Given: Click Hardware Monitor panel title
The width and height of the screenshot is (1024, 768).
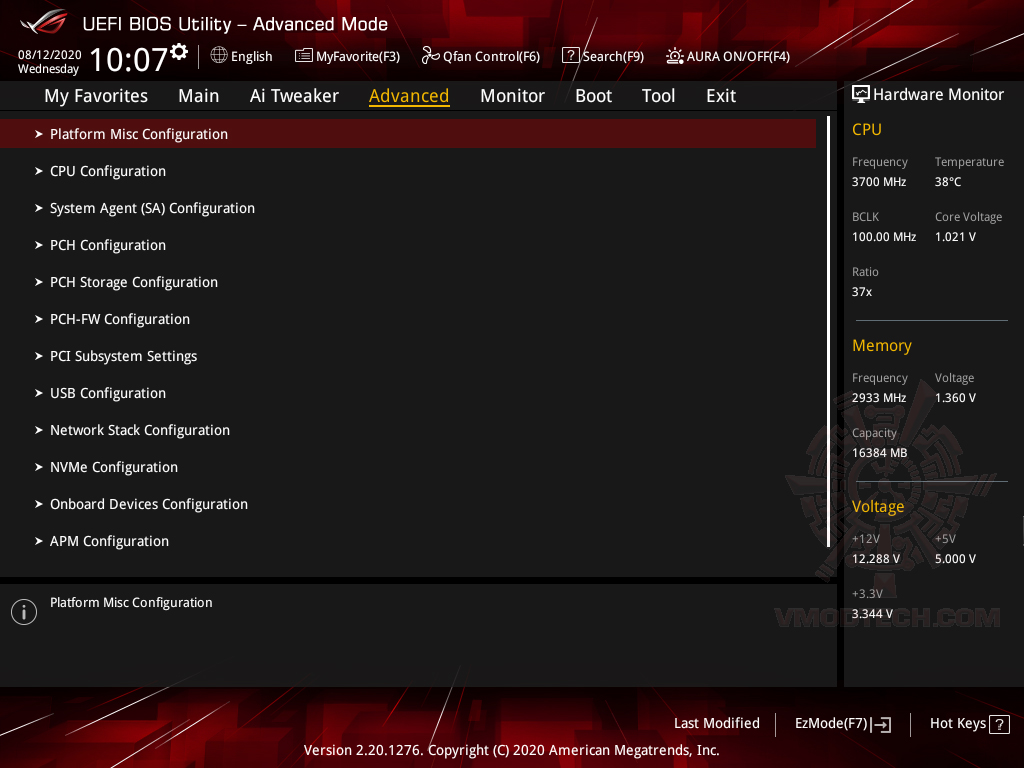Looking at the screenshot, I should click(x=938, y=95).
